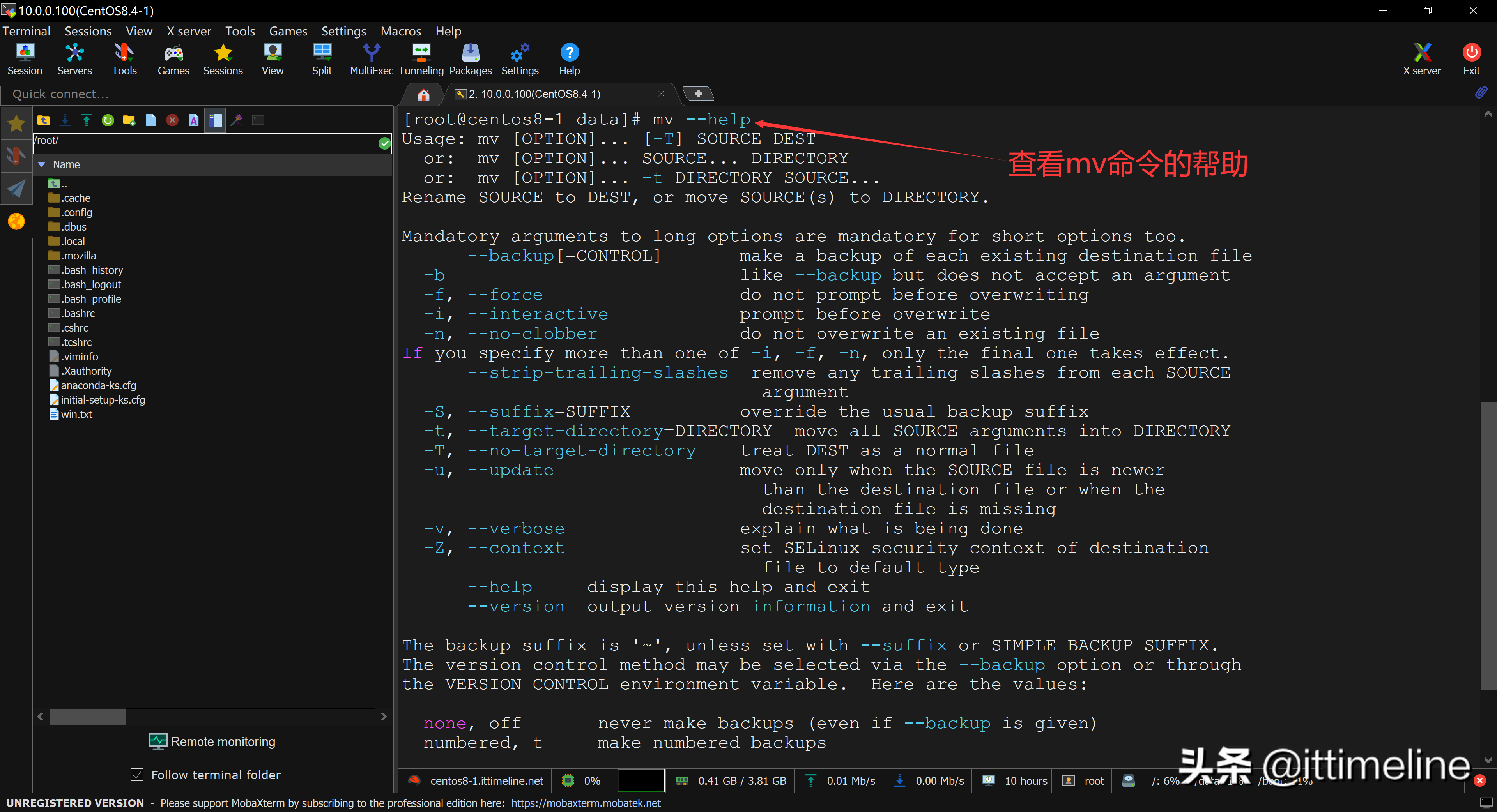Click the Remote monitoring button
Image resolution: width=1497 pixels, height=812 pixels.
212,742
